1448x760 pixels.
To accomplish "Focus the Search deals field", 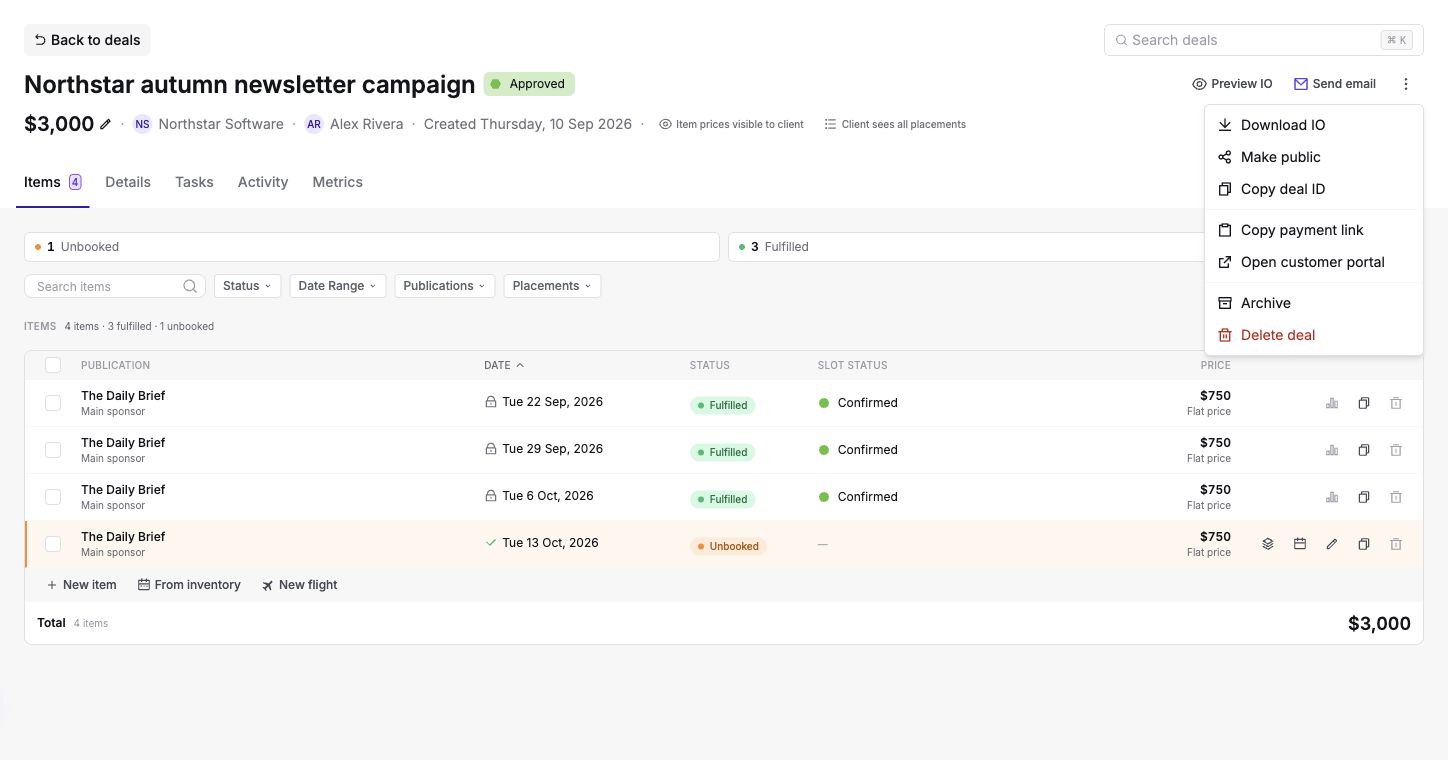I will point(1264,40).
